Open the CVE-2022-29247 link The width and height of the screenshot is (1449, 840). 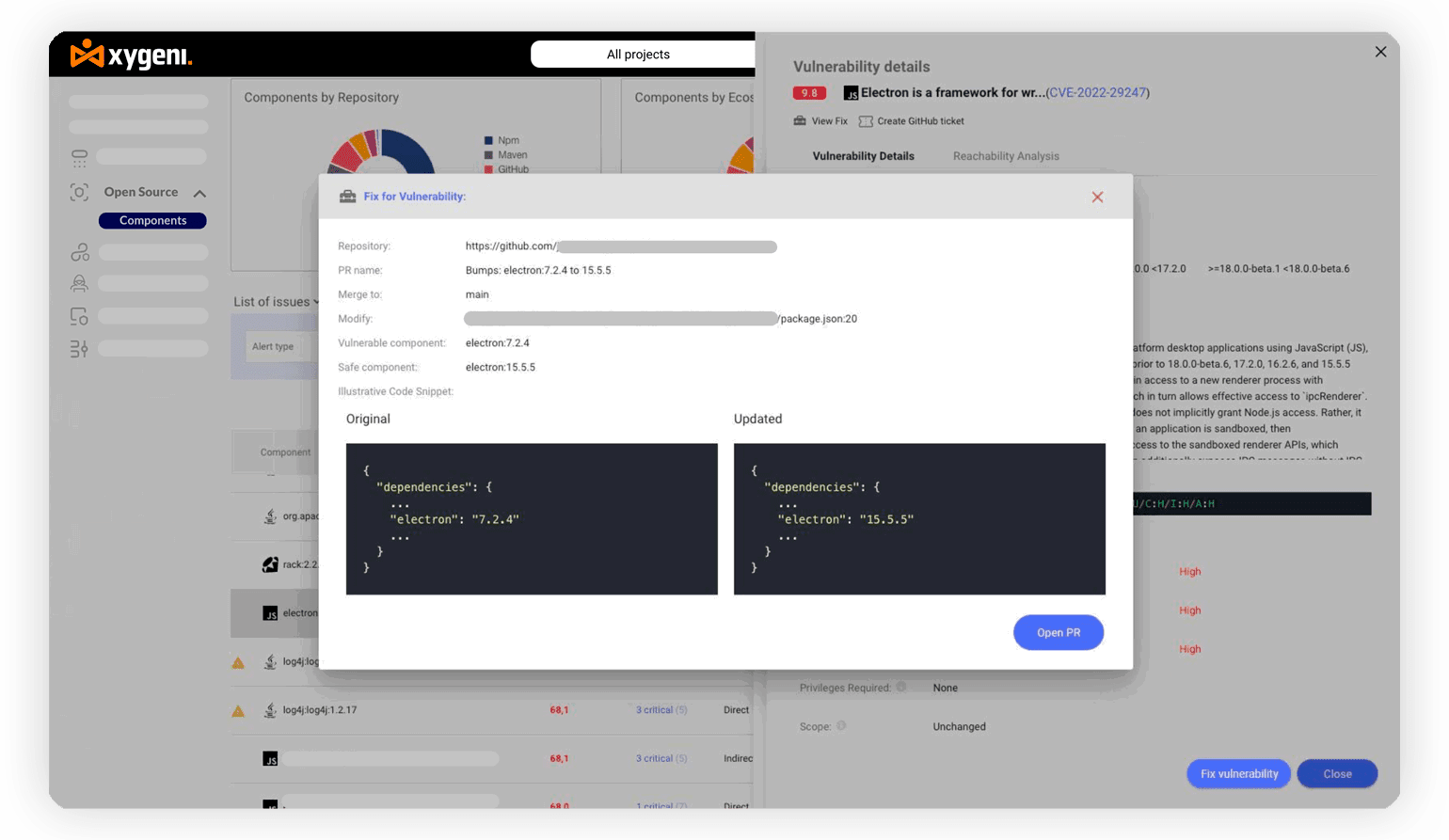[x=1097, y=93]
